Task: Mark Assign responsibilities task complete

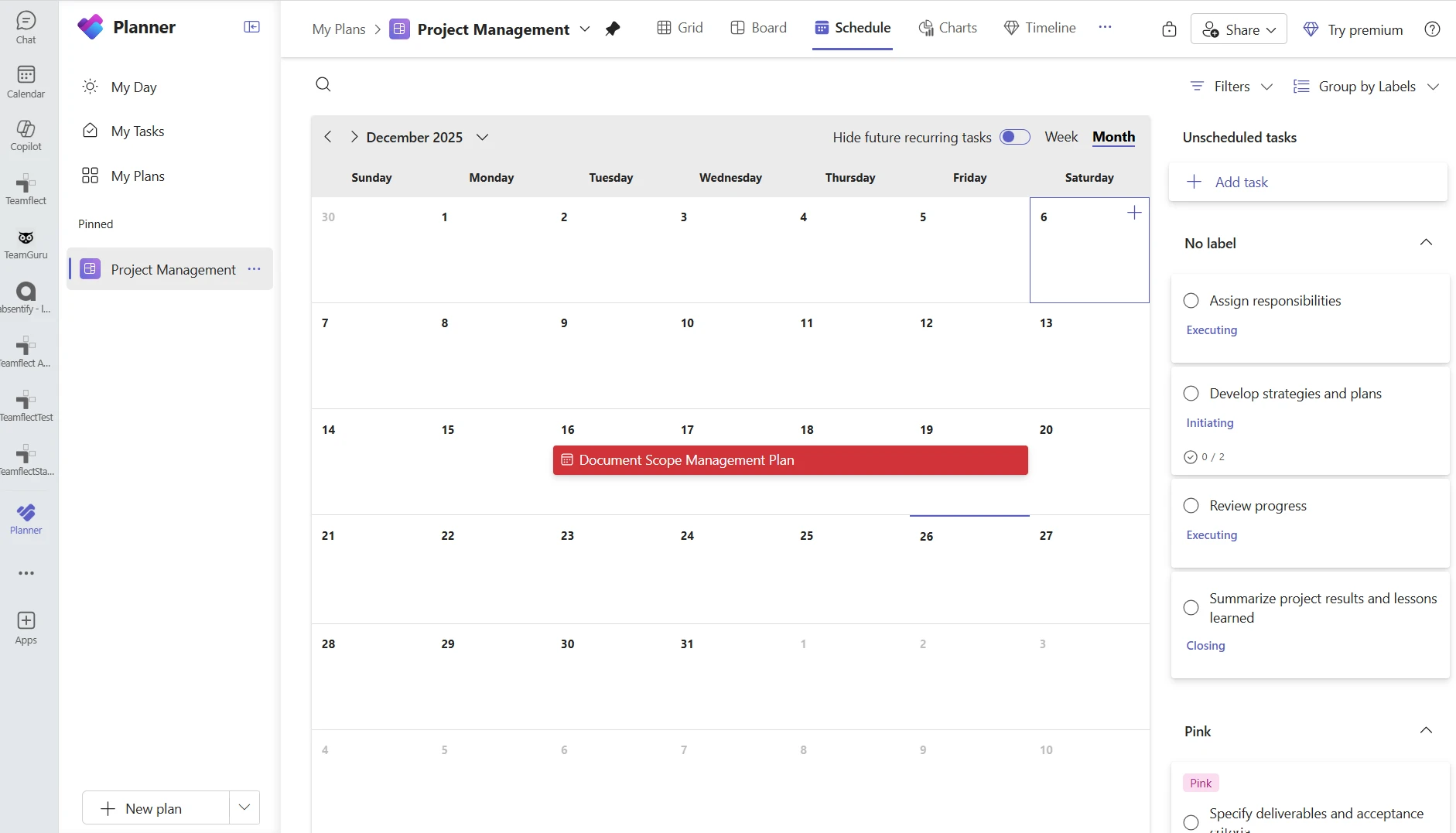Action: (1191, 301)
